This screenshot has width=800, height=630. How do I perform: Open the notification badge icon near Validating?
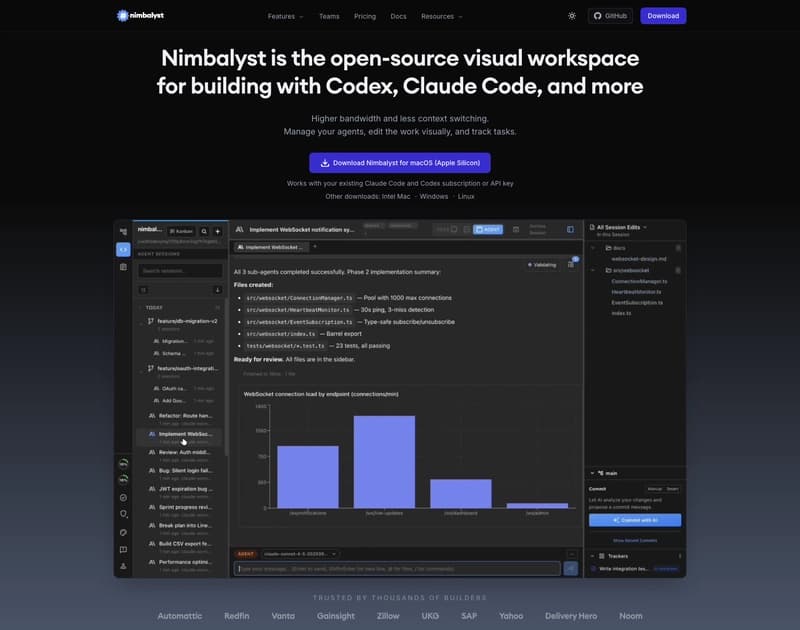571,263
